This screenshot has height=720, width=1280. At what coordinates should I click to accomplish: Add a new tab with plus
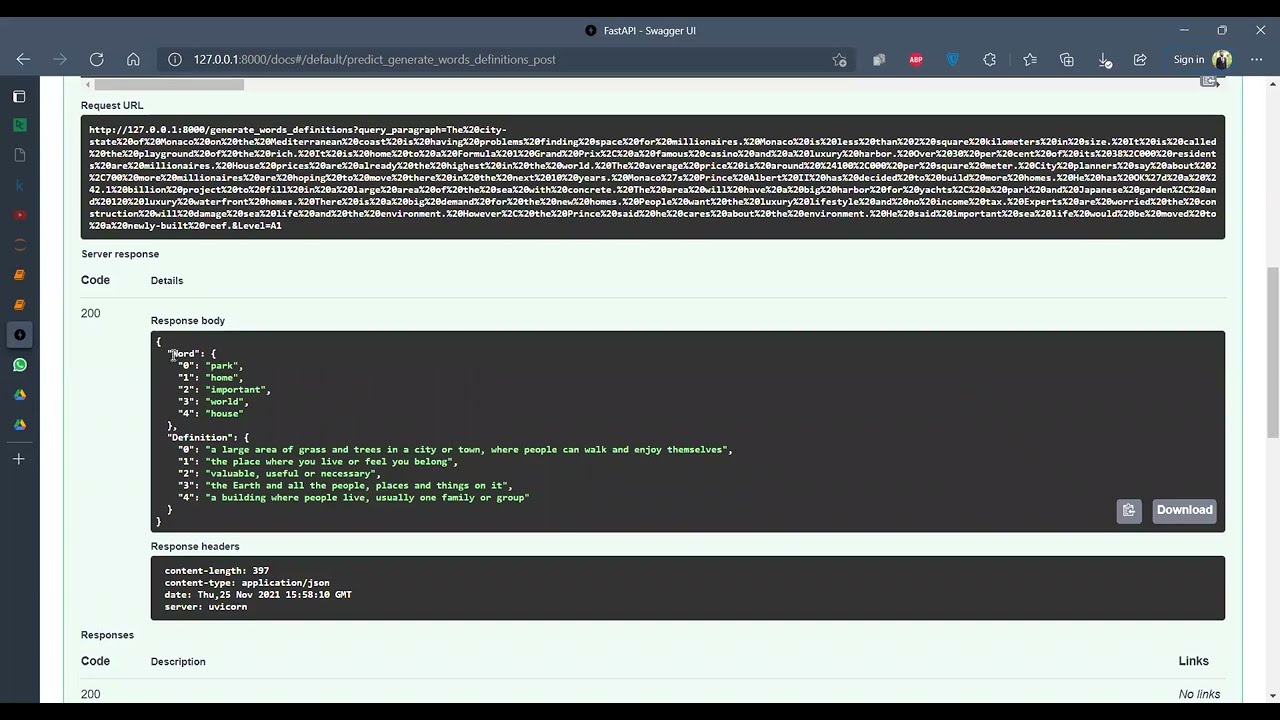click(19, 459)
